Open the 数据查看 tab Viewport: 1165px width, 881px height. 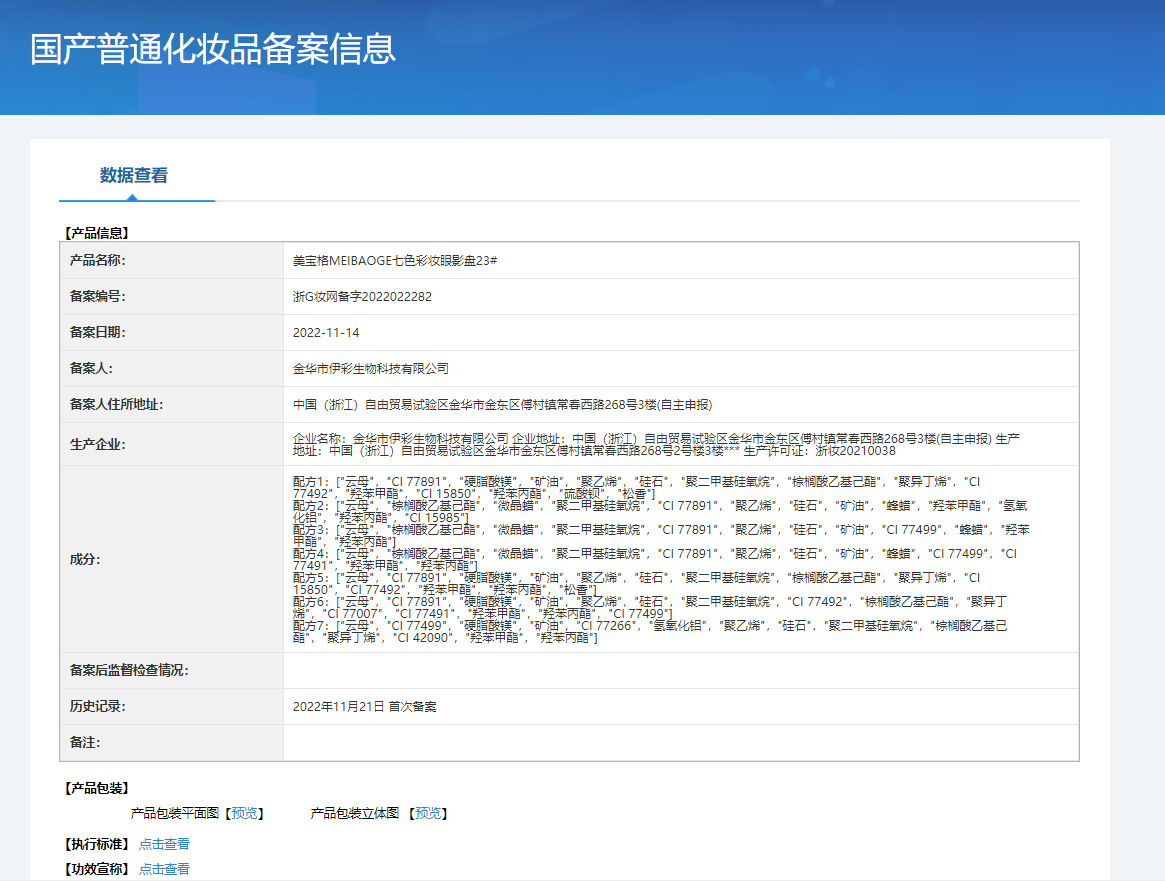point(134,176)
